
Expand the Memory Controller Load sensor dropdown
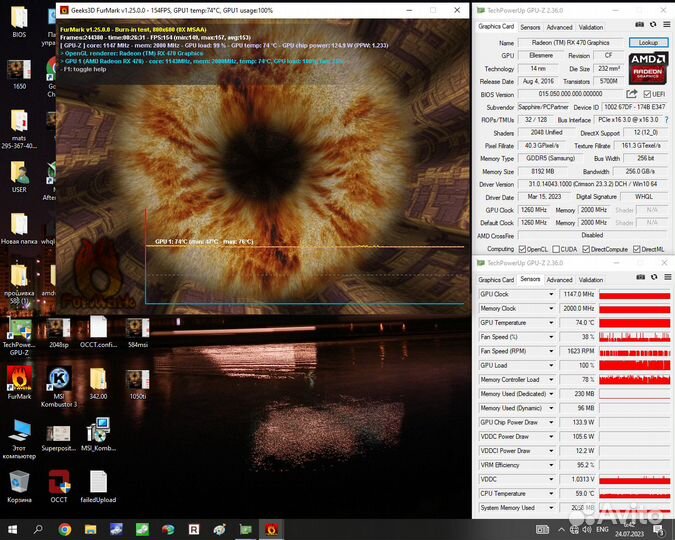[x=551, y=379]
